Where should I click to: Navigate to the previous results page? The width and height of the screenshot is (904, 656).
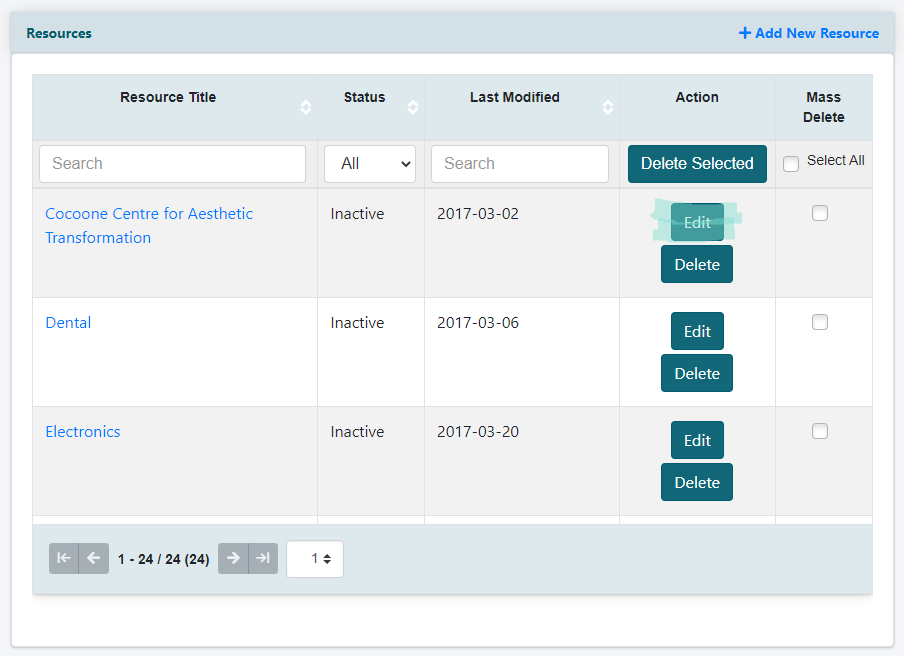[93, 558]
